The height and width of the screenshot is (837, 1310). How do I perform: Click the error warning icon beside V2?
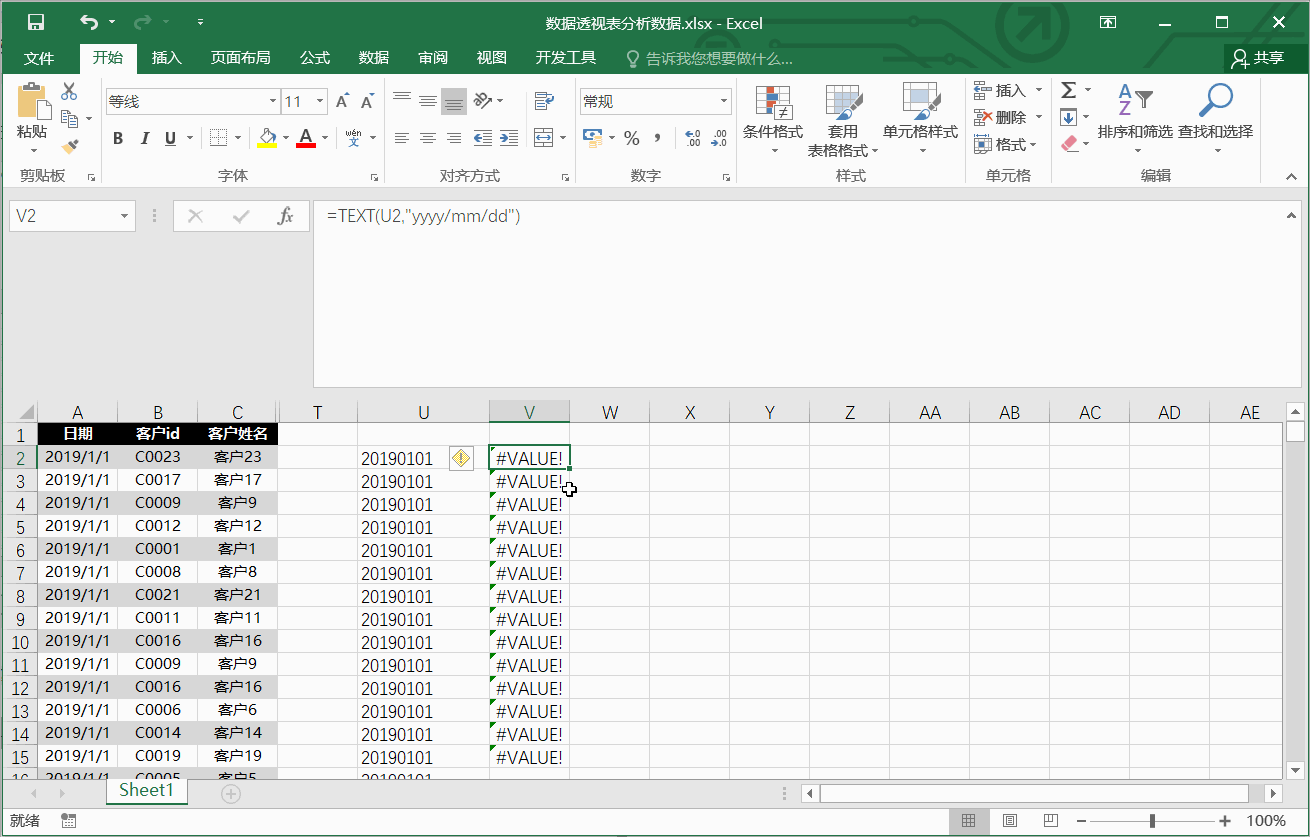[461, 458]
